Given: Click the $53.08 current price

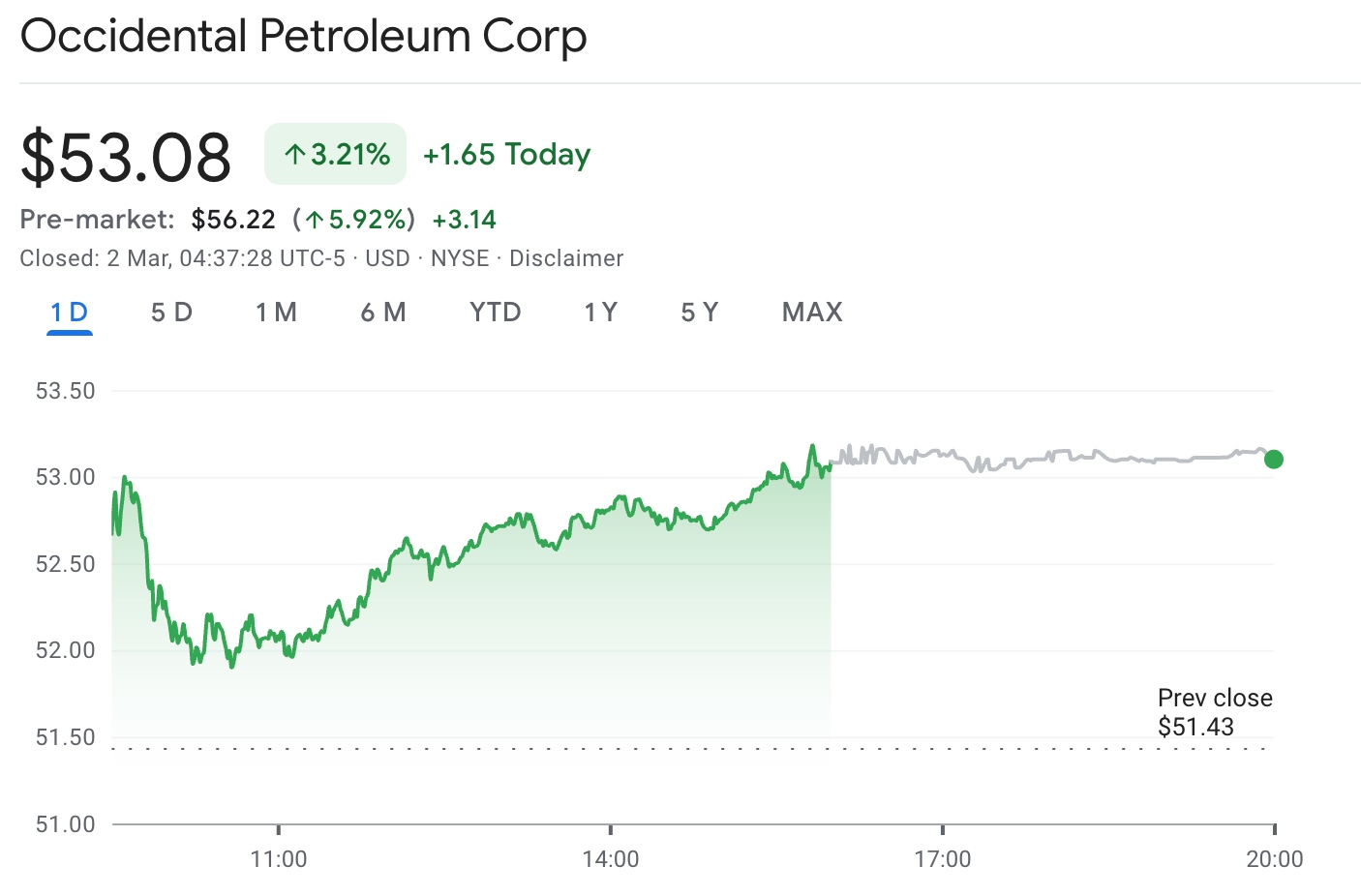Looking at the screenshot, I should click(x=126, y=157).
